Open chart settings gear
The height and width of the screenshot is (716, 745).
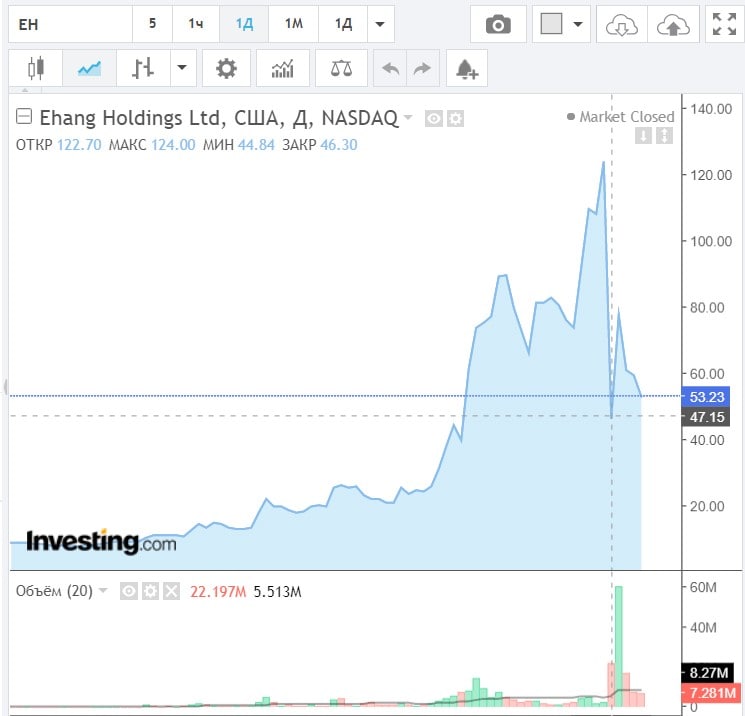click(226, 68)
